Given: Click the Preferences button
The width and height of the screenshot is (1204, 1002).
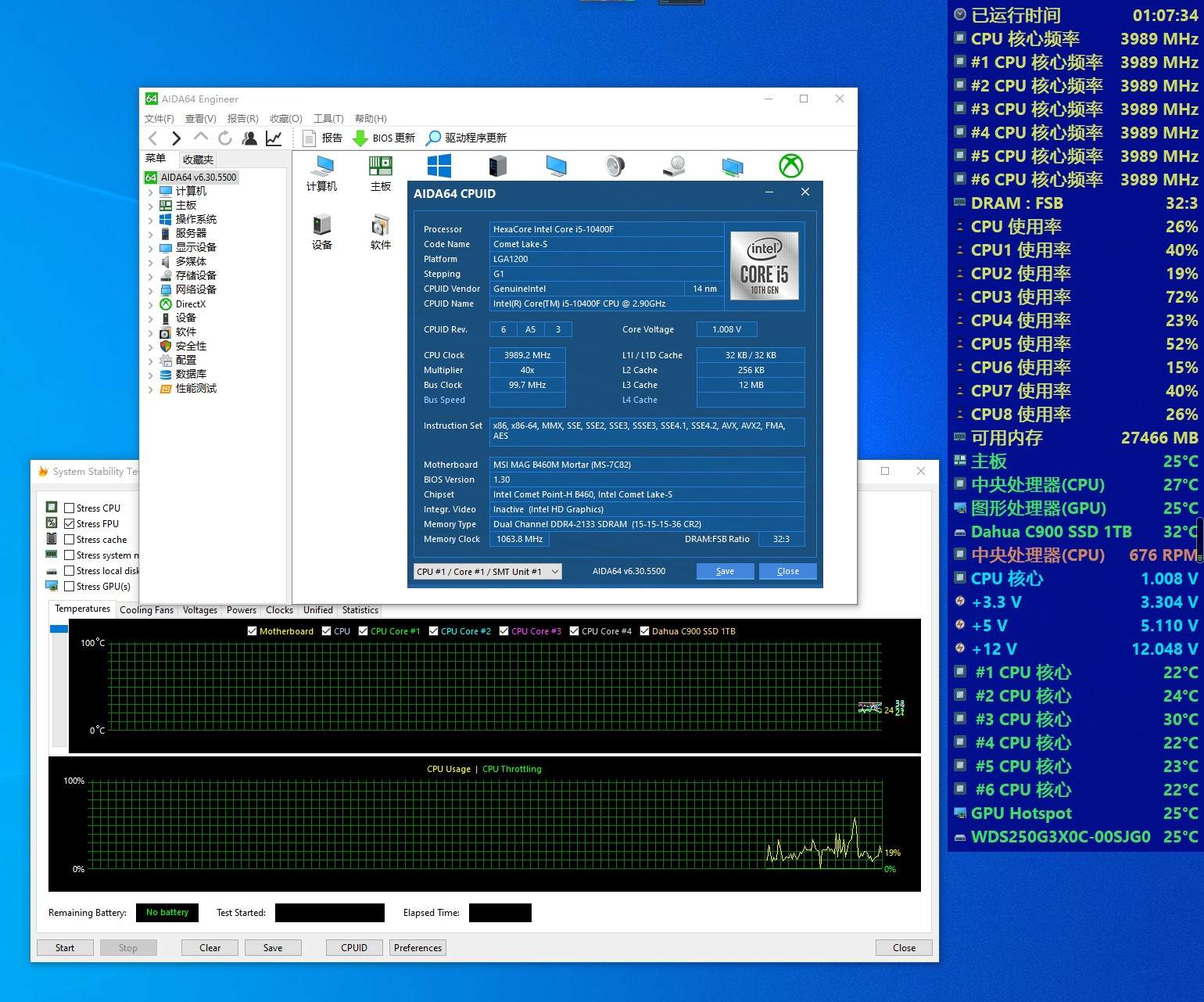Looking at the screenshot, I should (x=417, y=948).
